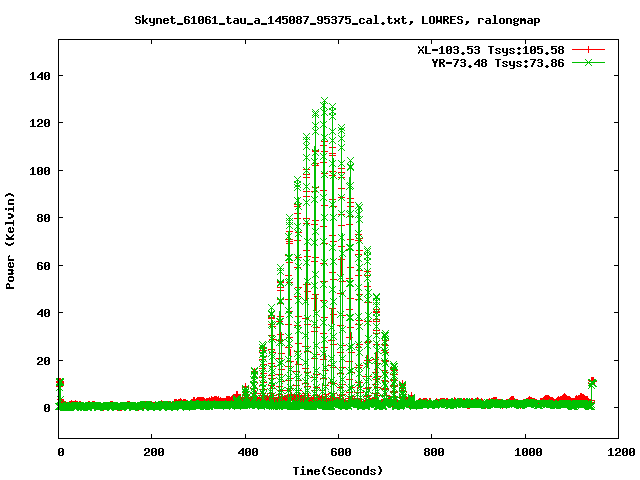Click the 140 tick label on power axis
Viewport: 640px width, 480px height.
(38, 76)
